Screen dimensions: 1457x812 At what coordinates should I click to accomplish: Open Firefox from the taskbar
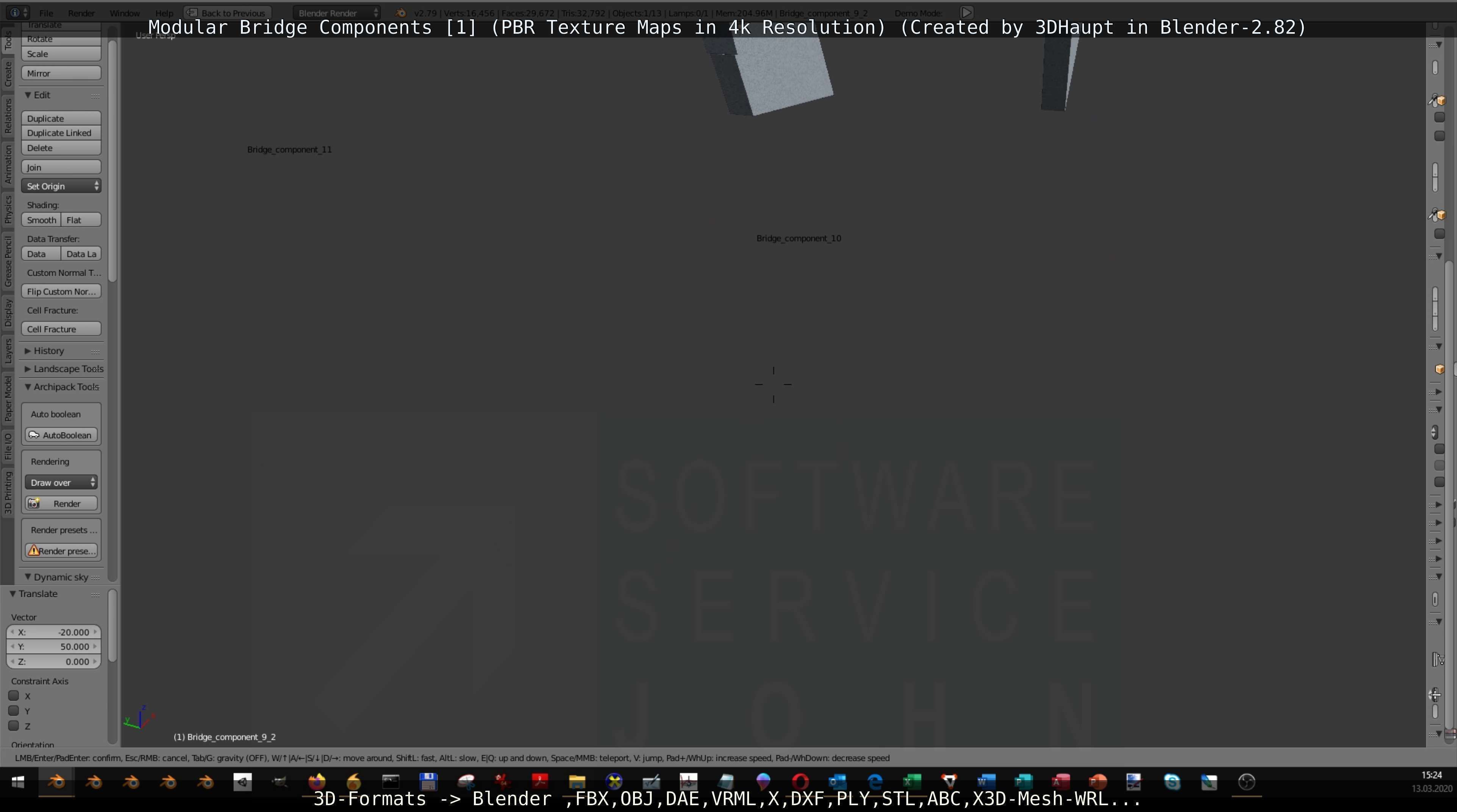[x=317, y=782]
